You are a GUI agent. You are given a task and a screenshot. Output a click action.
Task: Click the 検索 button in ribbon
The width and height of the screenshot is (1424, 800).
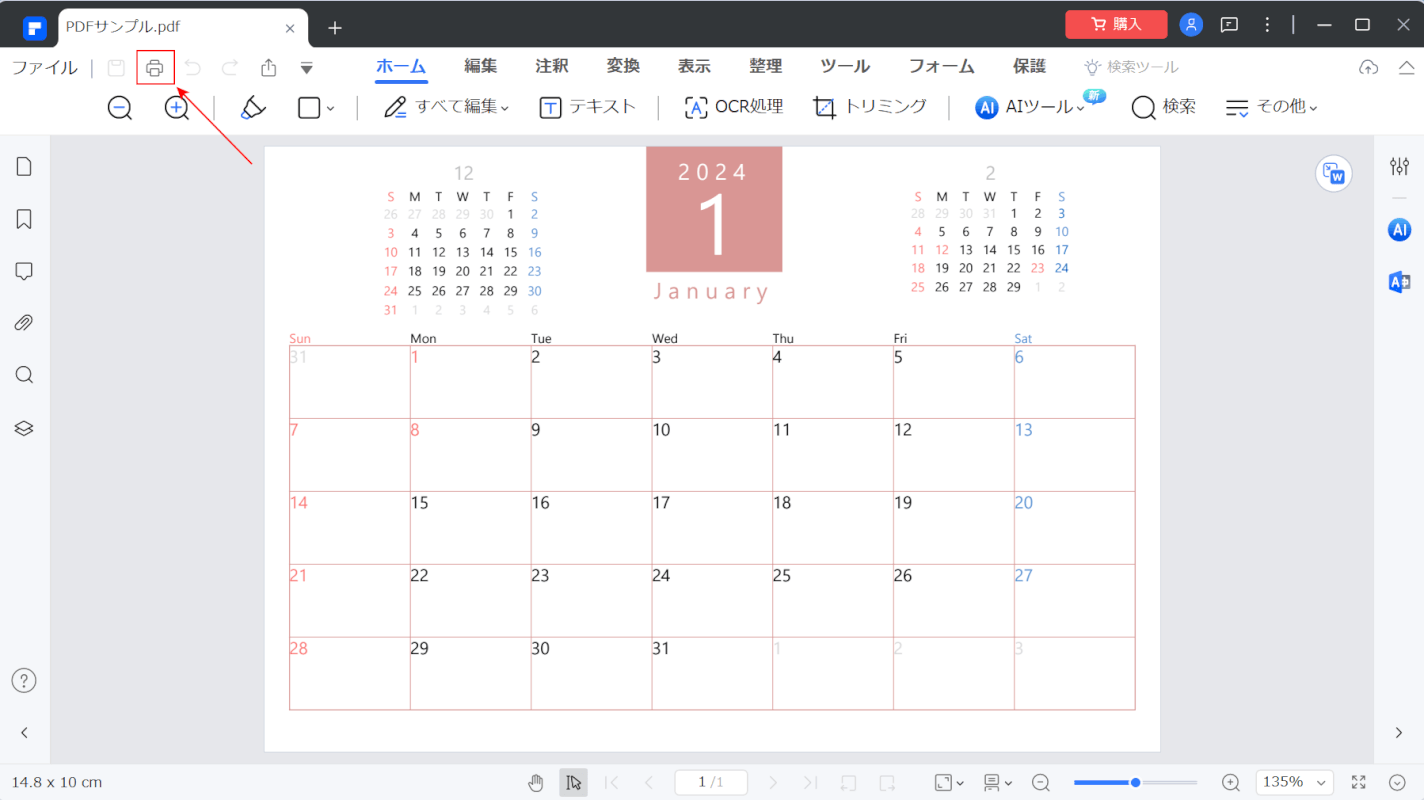(1164, 107)
